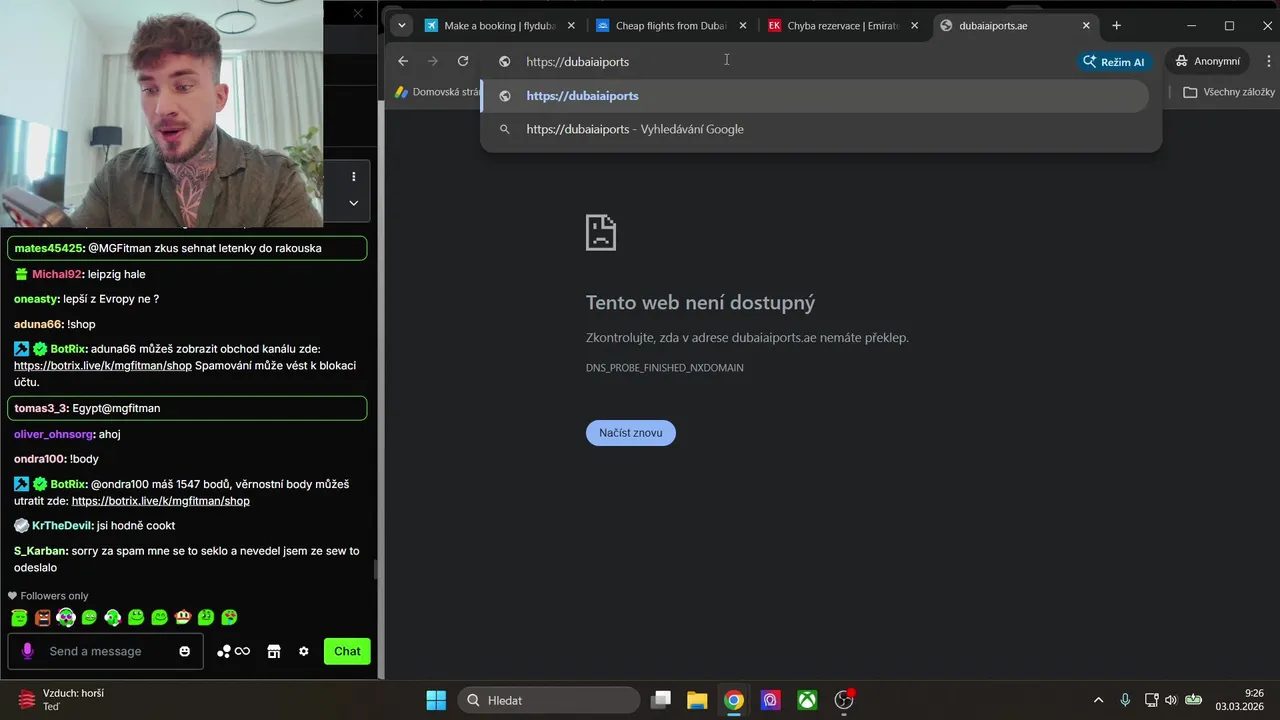Viewport: 1280px width, 720px height.
Task: Click the green Chat send button
Action: (347, 651)
